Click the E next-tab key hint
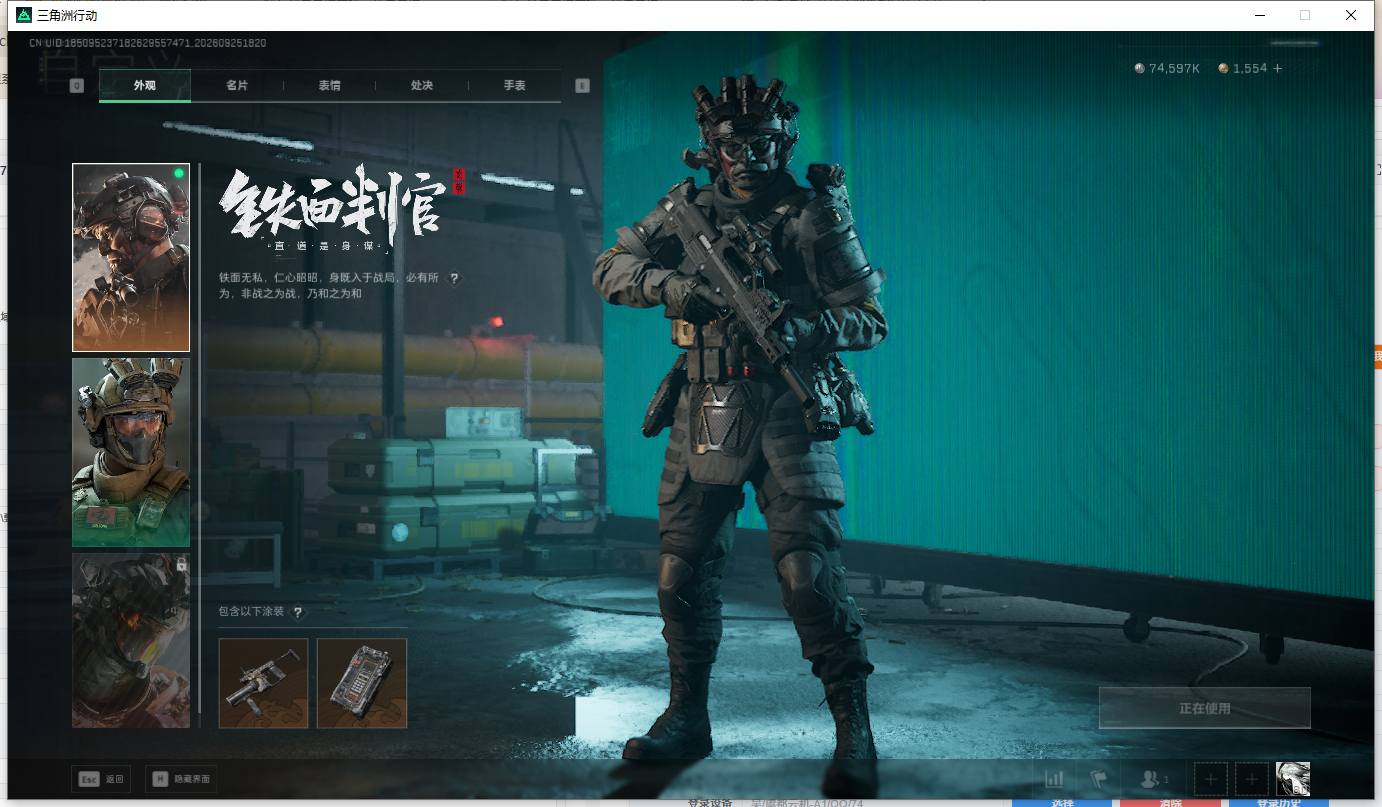Image resolution: width=1382 pixels, height=807 pixels. (582, 86)
